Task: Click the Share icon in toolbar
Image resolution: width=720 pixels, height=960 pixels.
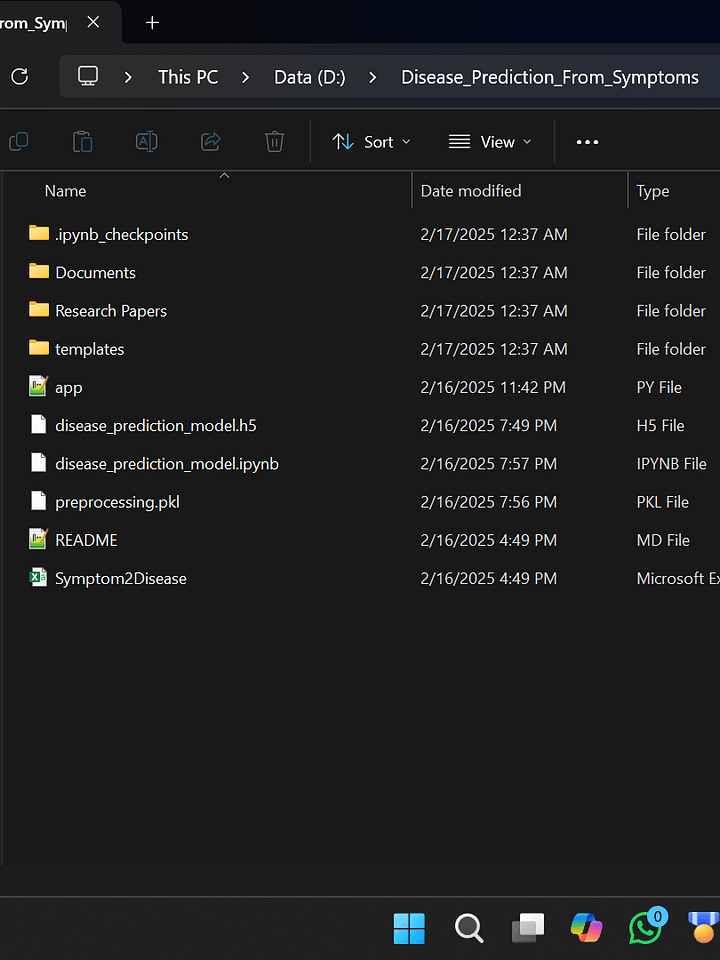Action: (x=211, y=142)
